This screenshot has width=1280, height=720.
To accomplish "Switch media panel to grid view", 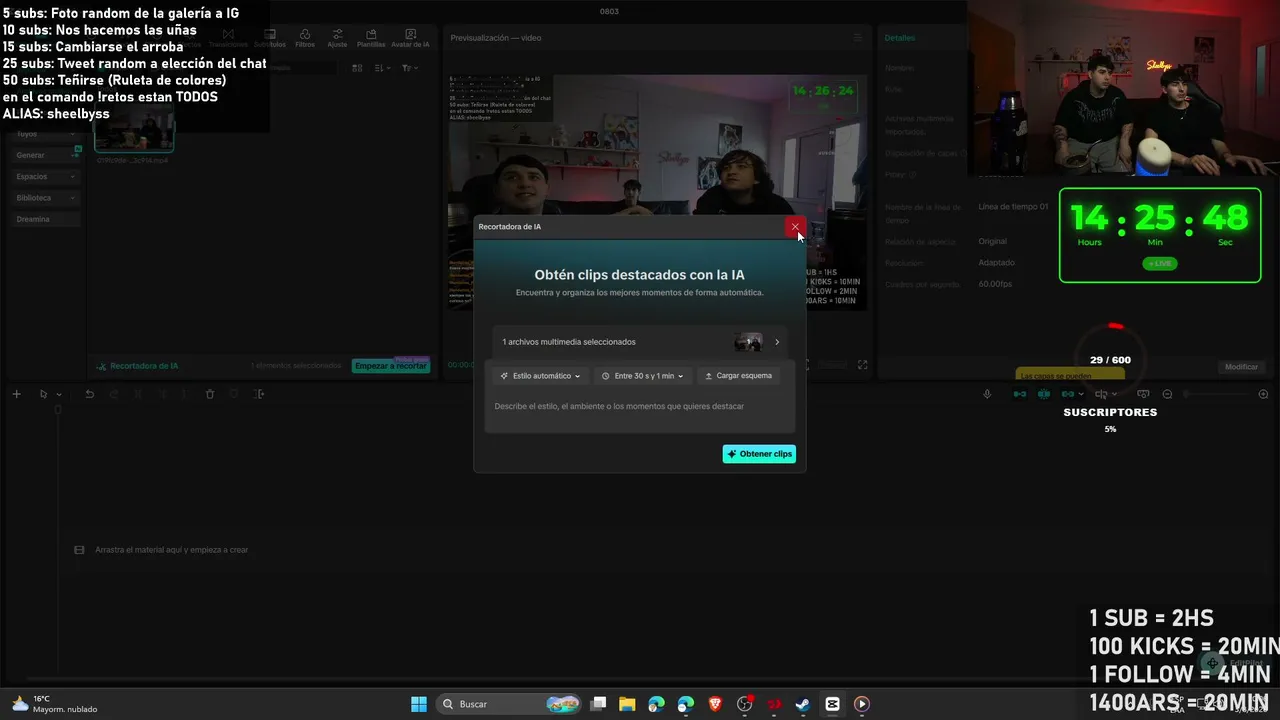I will [357, 68].
